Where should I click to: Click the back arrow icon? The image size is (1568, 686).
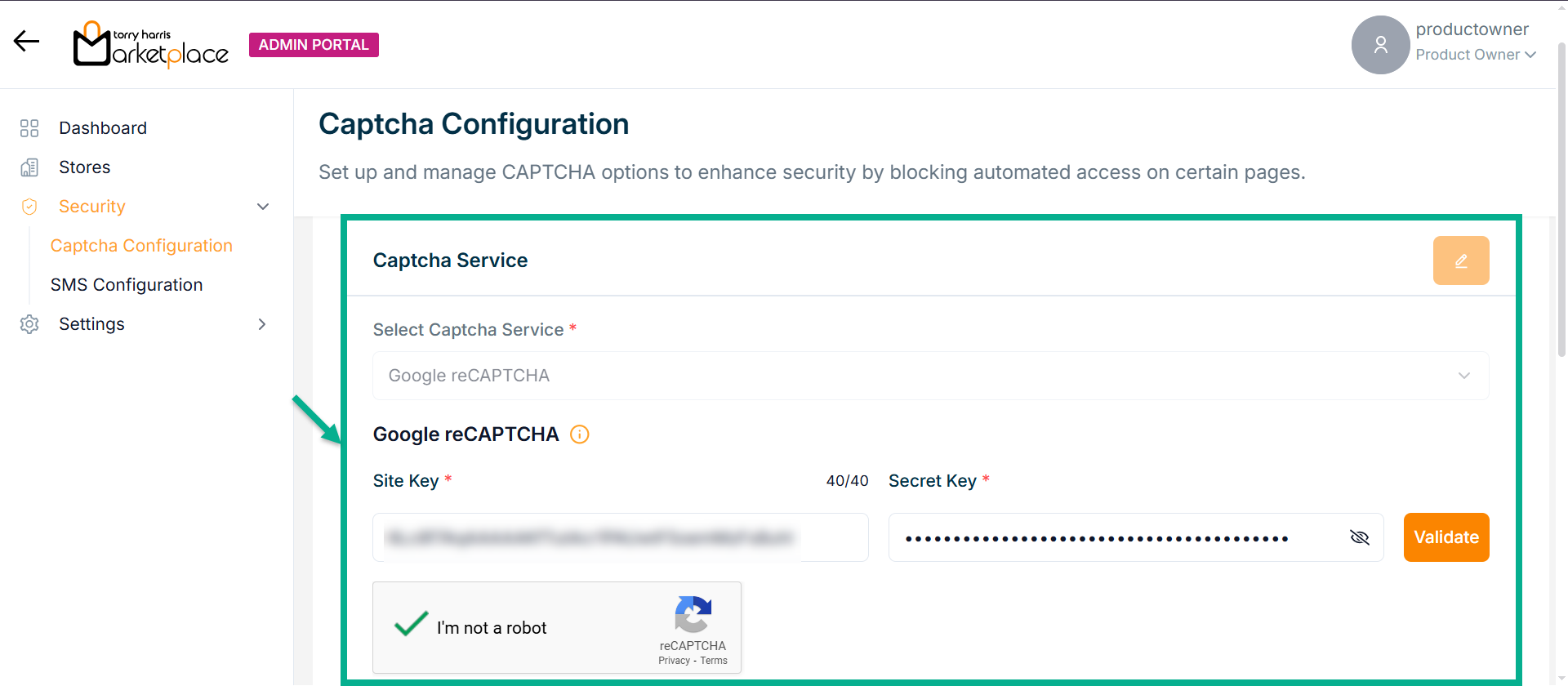26,41
